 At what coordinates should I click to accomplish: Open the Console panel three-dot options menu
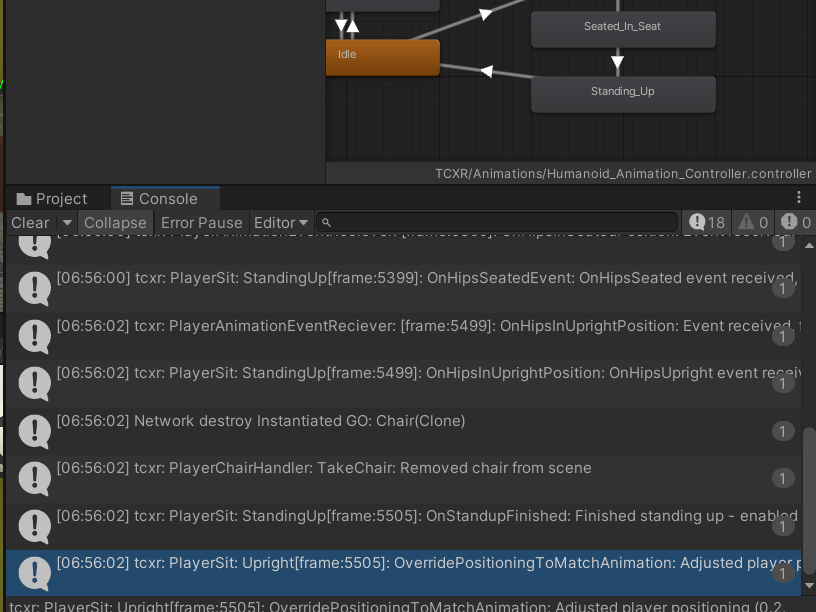(x=798, y=198)
